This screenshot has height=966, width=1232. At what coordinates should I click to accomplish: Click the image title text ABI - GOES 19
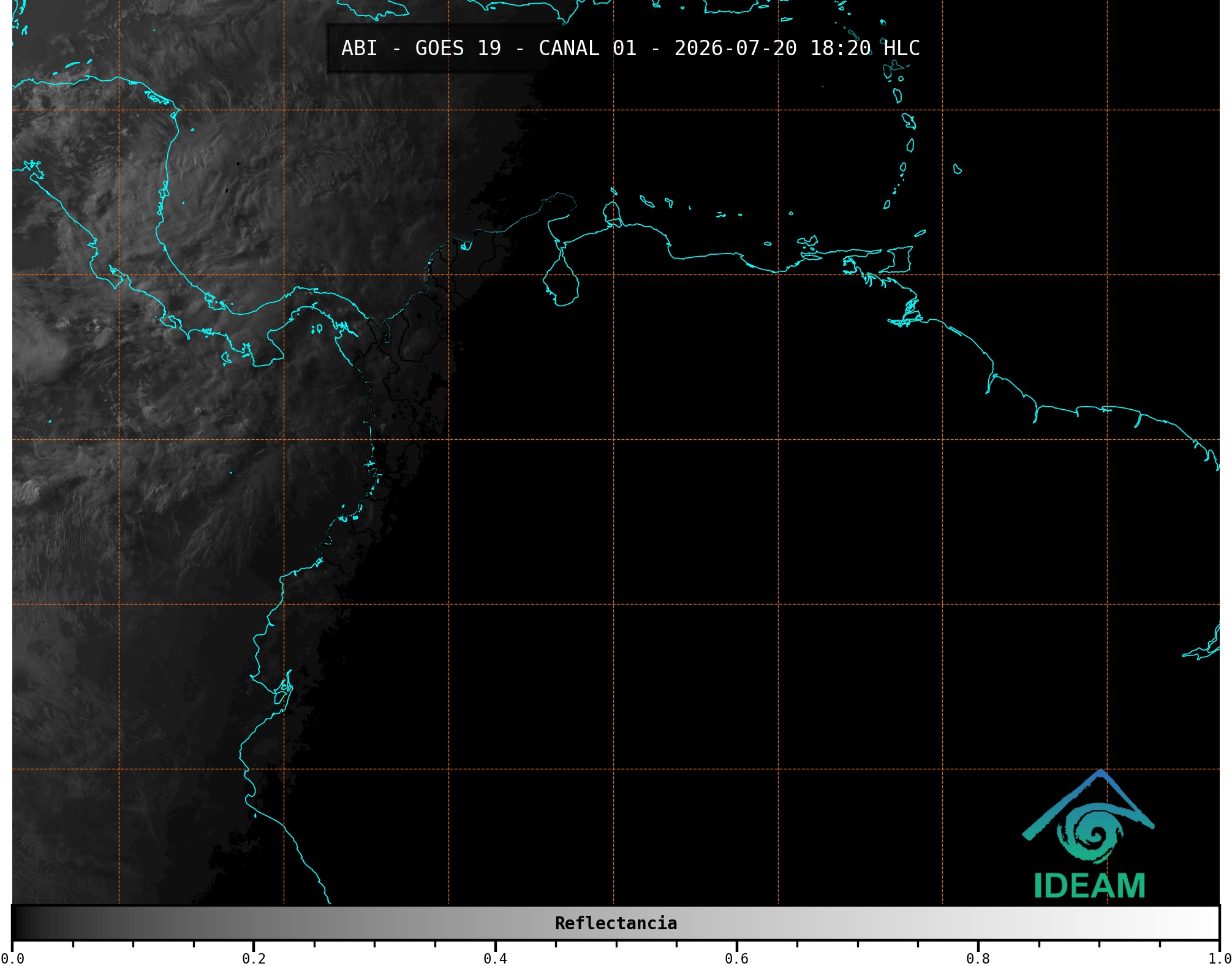[x=421, y=48]
